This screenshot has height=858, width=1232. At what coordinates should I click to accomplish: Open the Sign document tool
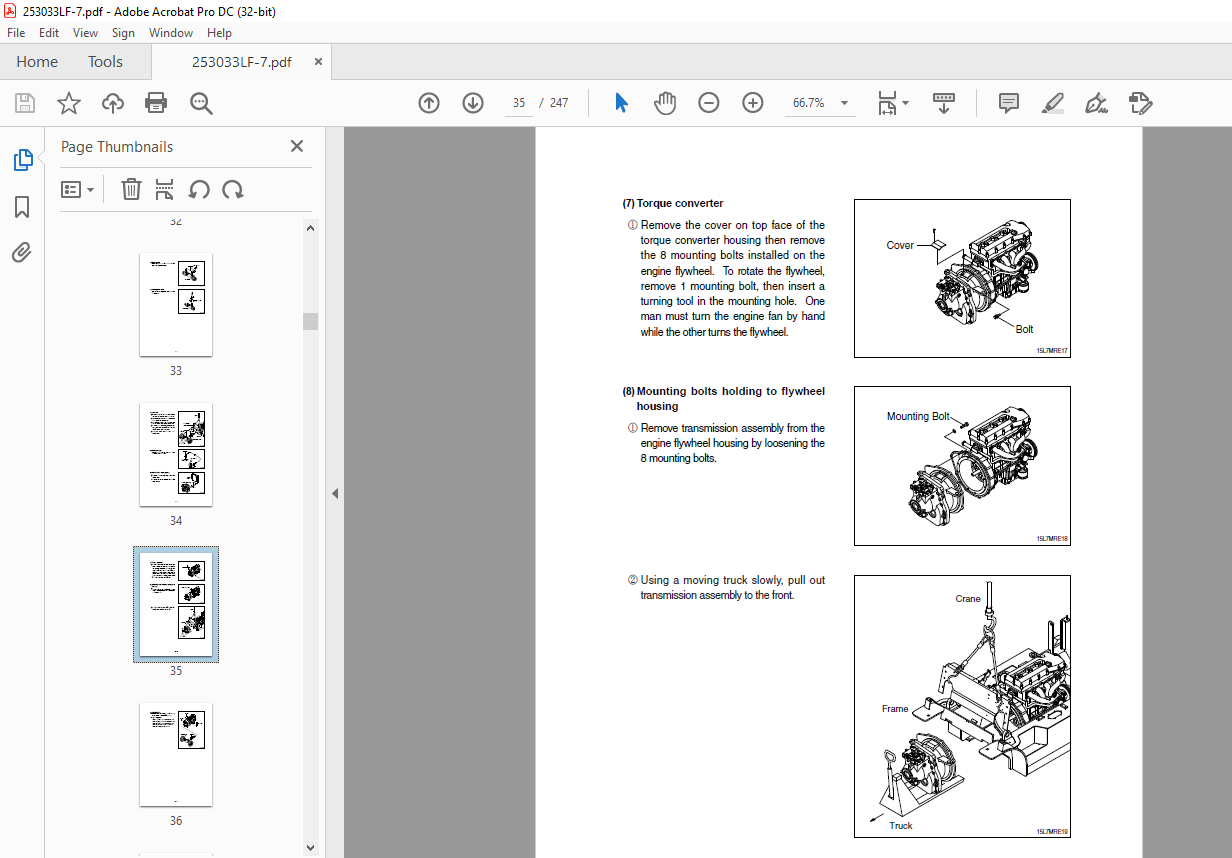pos(1096,103)
